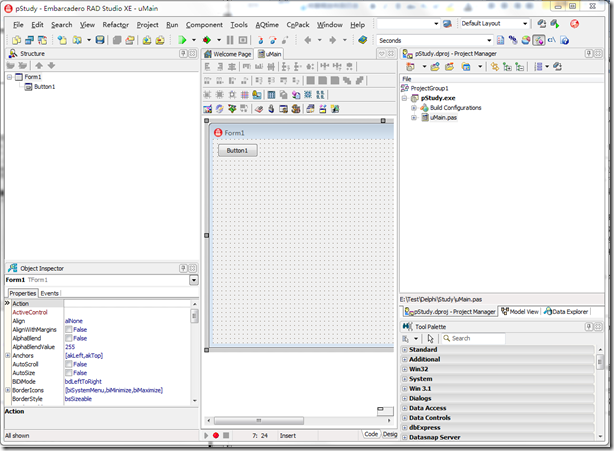
Task: Click the Program Reset icon
Action: click(243, 40)
